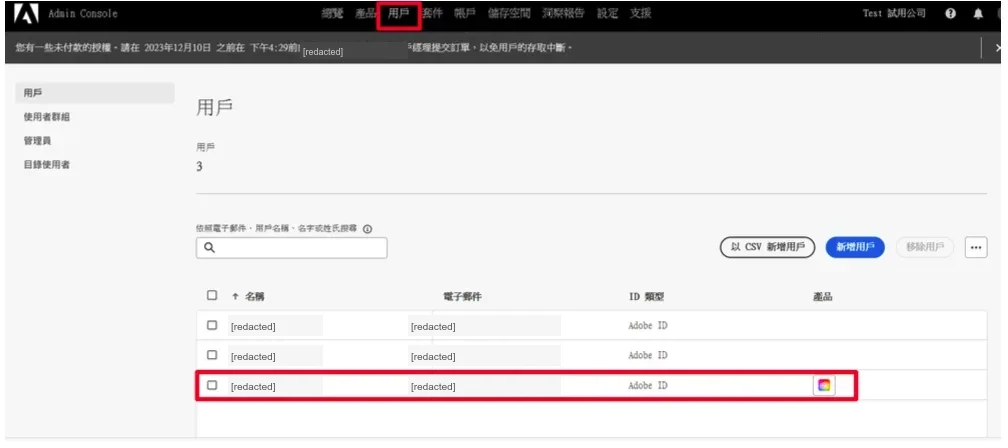Screen dimensions: 1008x448
Task: Click Adobe ID in the third row
Action: 648,386
